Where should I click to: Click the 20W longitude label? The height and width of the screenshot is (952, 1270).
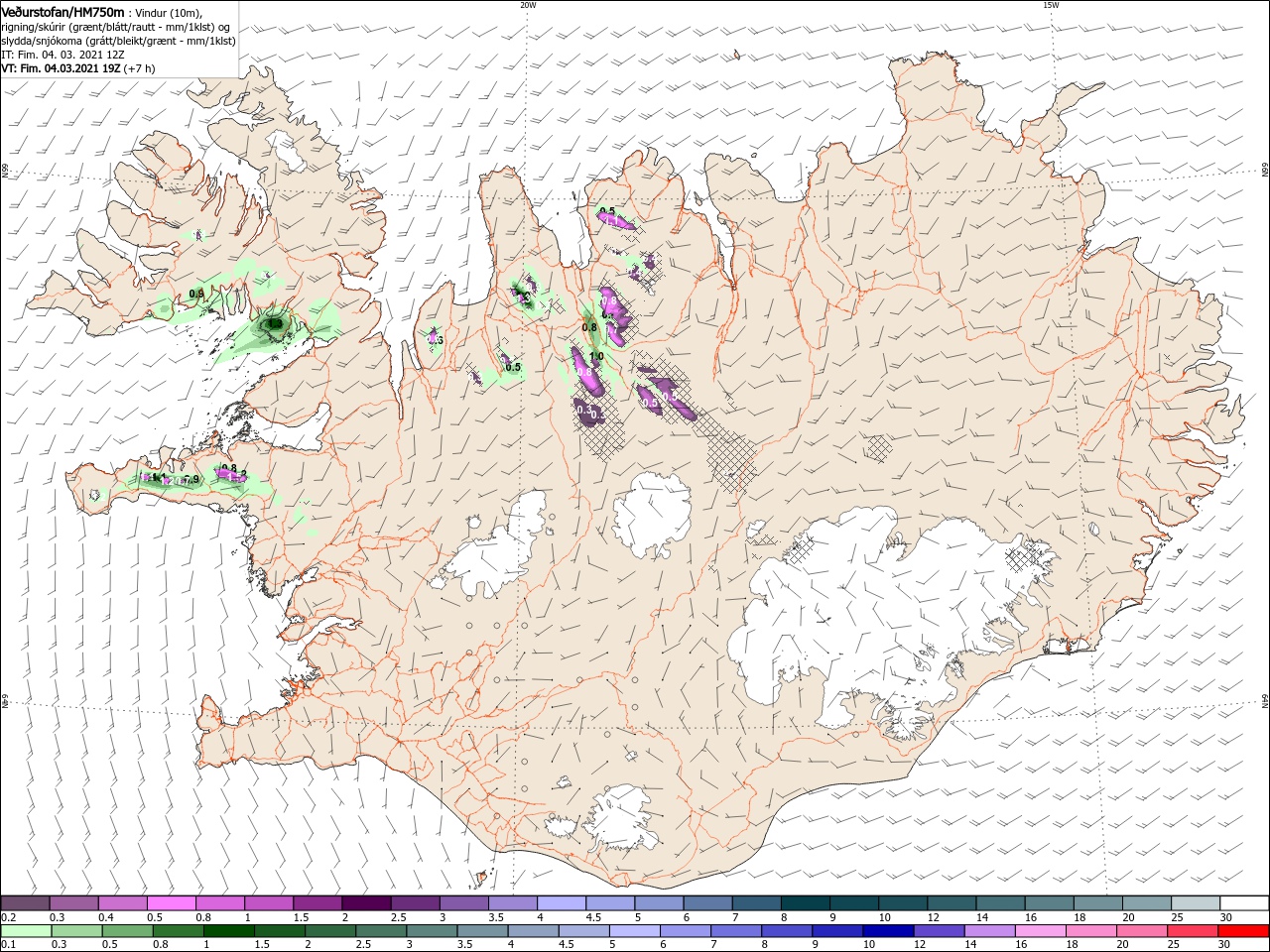coord(528,5)
